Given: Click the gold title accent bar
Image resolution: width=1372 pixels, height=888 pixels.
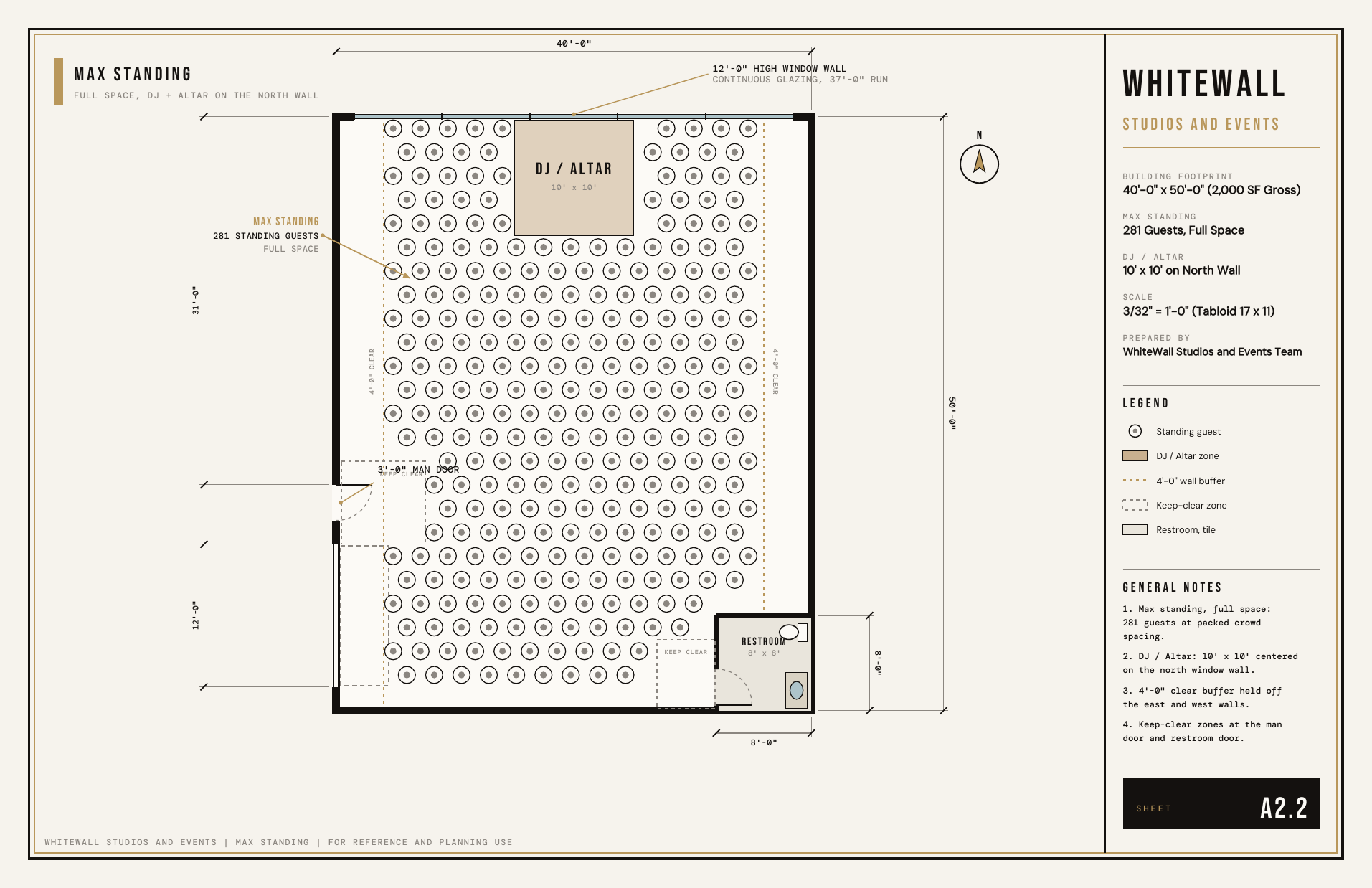Looking at the screenshot, I should 58,82.
